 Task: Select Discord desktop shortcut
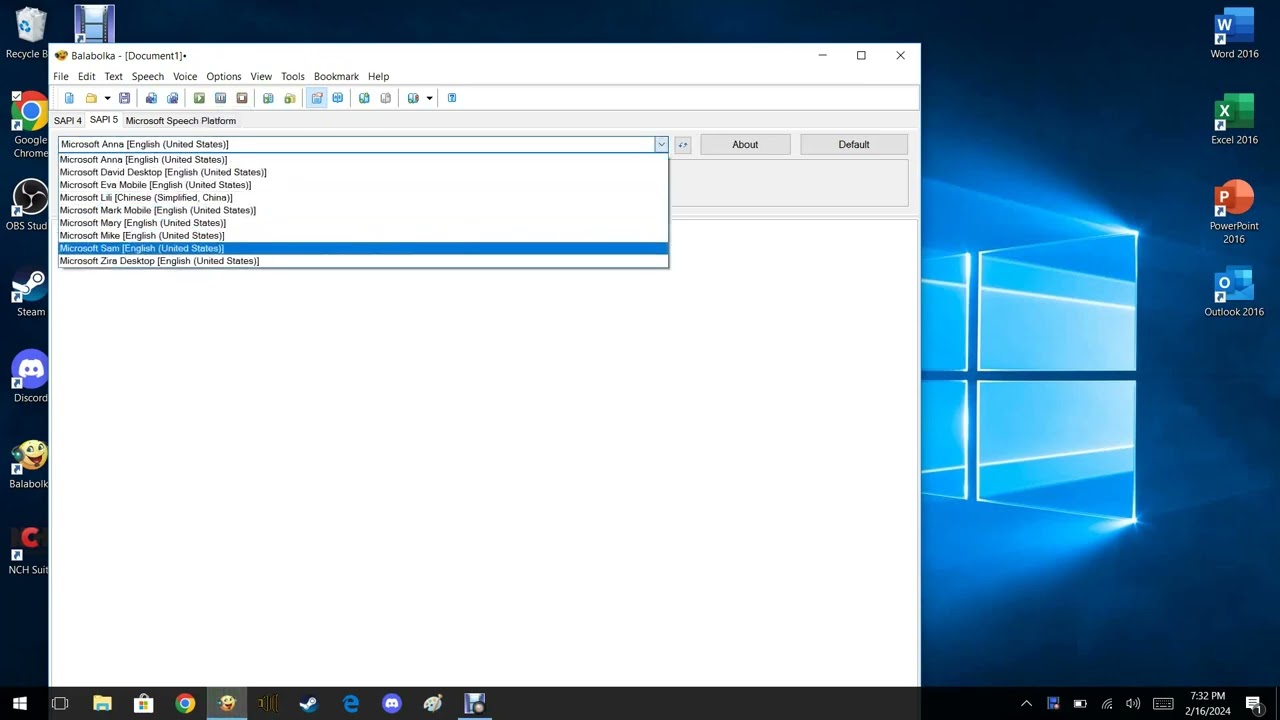pyautogui.click(x=30, y=378)
